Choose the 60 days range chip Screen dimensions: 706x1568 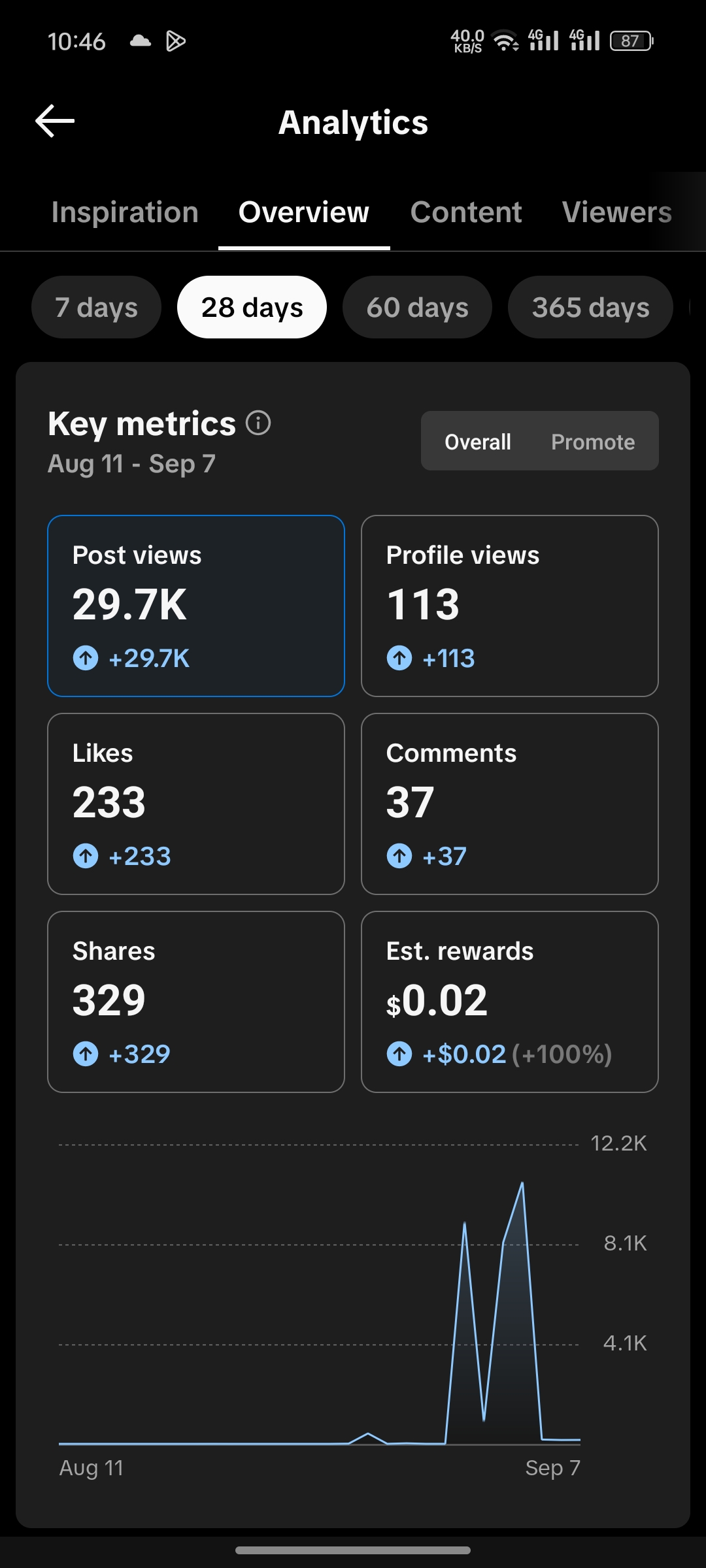[x=417, y=307]
